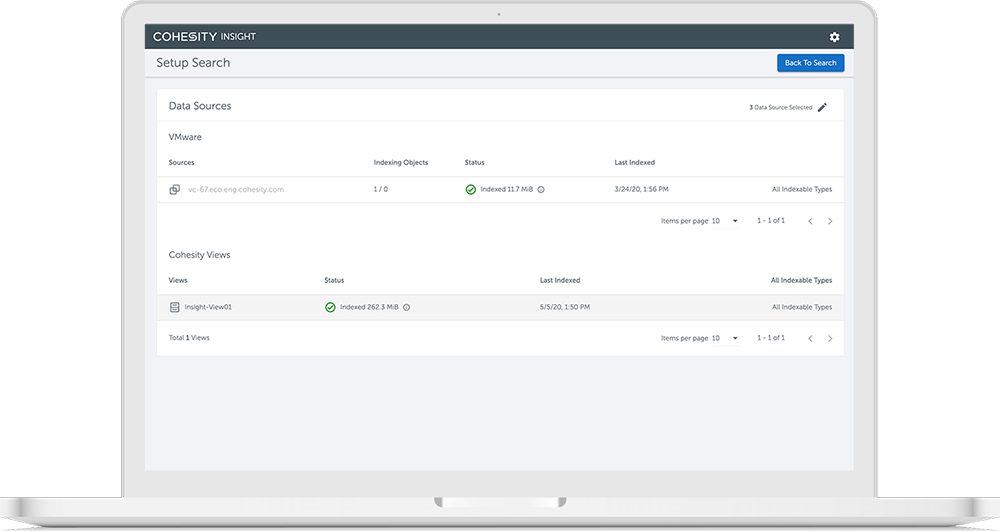Show info for Indexed 11.7 MiB
The width and height of the screenshot is (1000, 531).
point(541,189)
